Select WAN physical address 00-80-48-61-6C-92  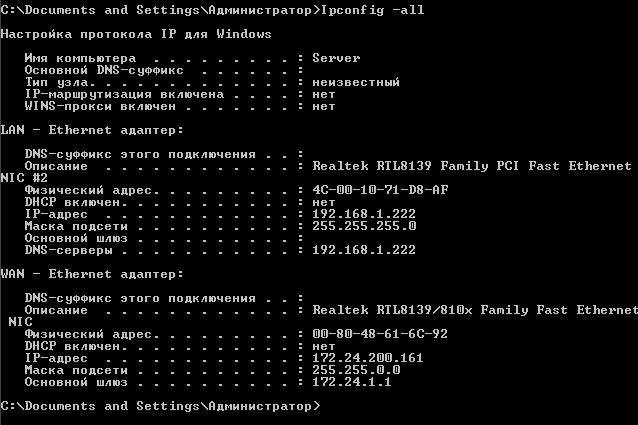click(x=380, y=333)
